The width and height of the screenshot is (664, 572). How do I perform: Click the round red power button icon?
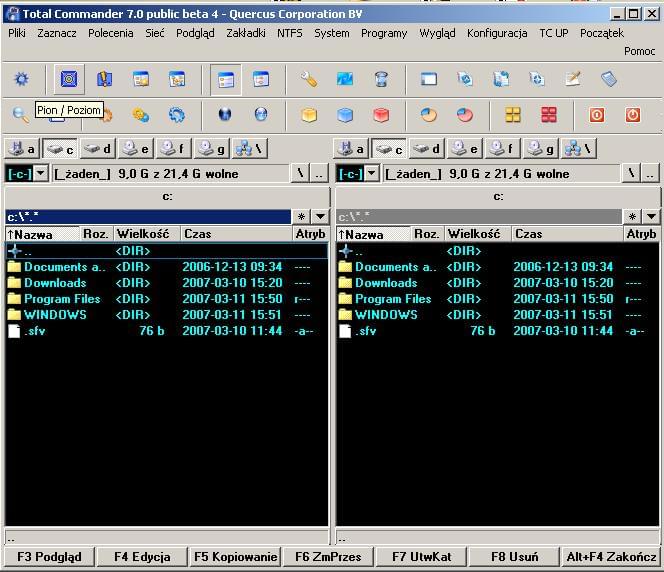[633, 115]
